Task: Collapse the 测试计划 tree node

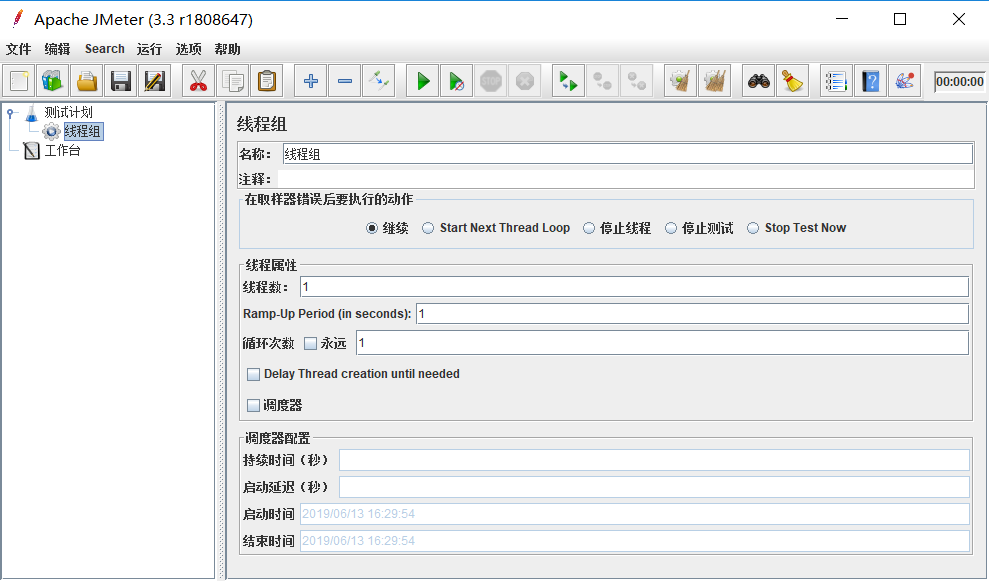Action: (10, 114)
